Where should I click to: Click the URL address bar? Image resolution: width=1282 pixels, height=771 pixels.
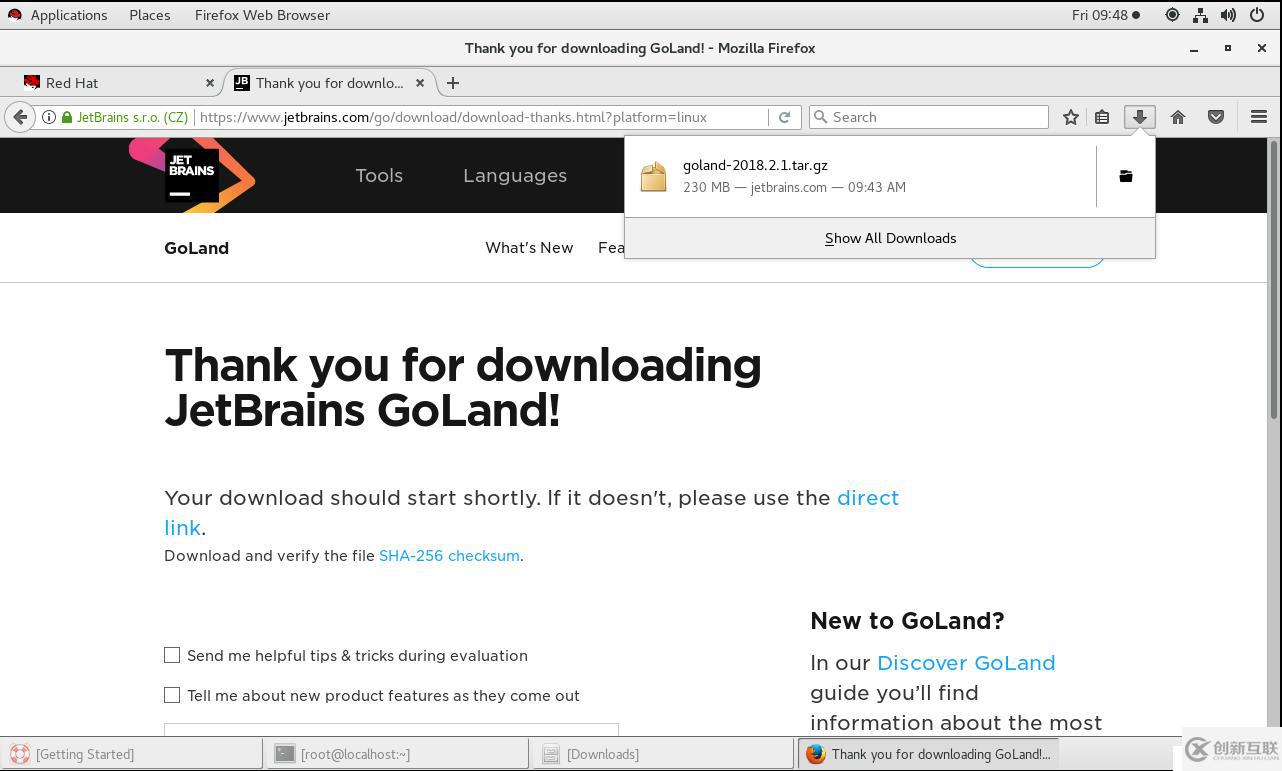(482, 117)
